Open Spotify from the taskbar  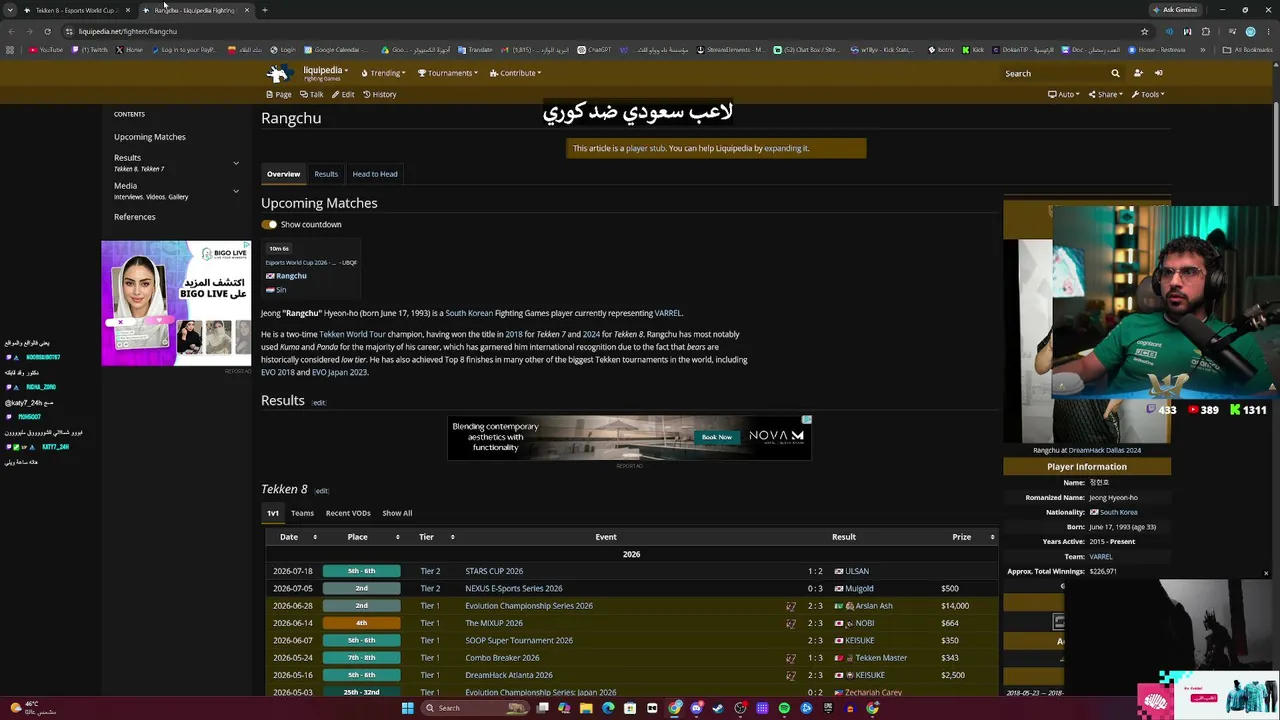[x=784, y=708]
